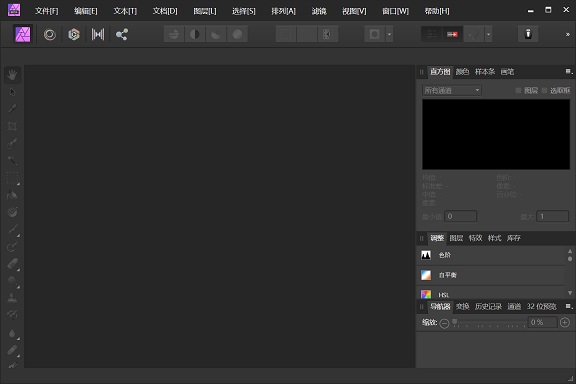Viewport: 576px width, 384px height.
Task: Click the Select All toolbar button
Action: 286,35
